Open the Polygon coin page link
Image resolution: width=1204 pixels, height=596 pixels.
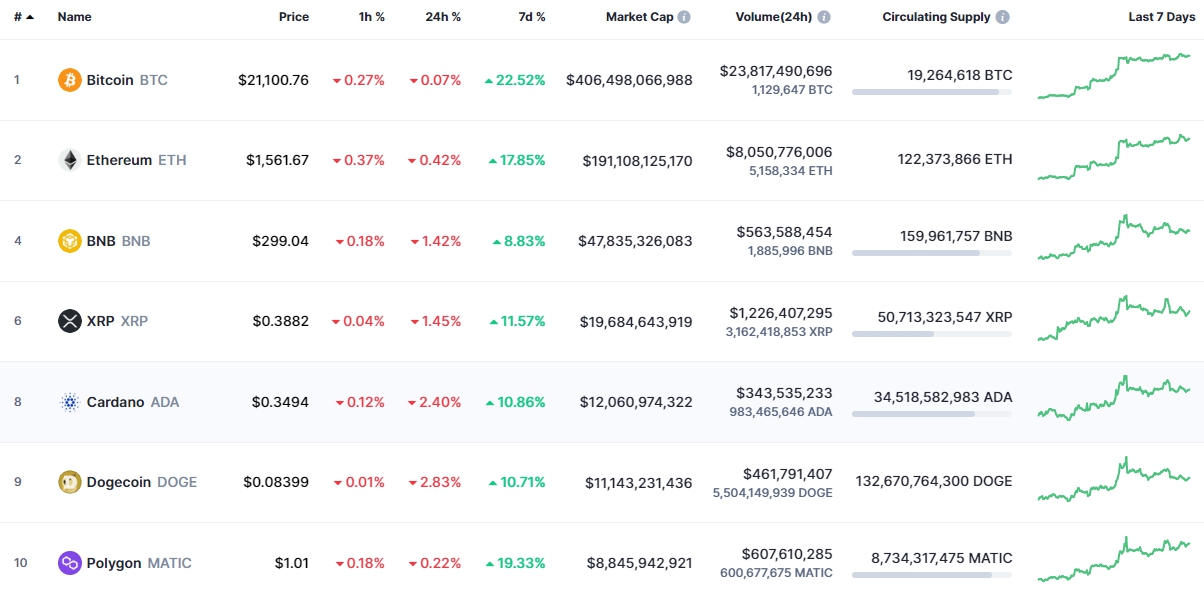pyautogui.click(x=139, y=563)
